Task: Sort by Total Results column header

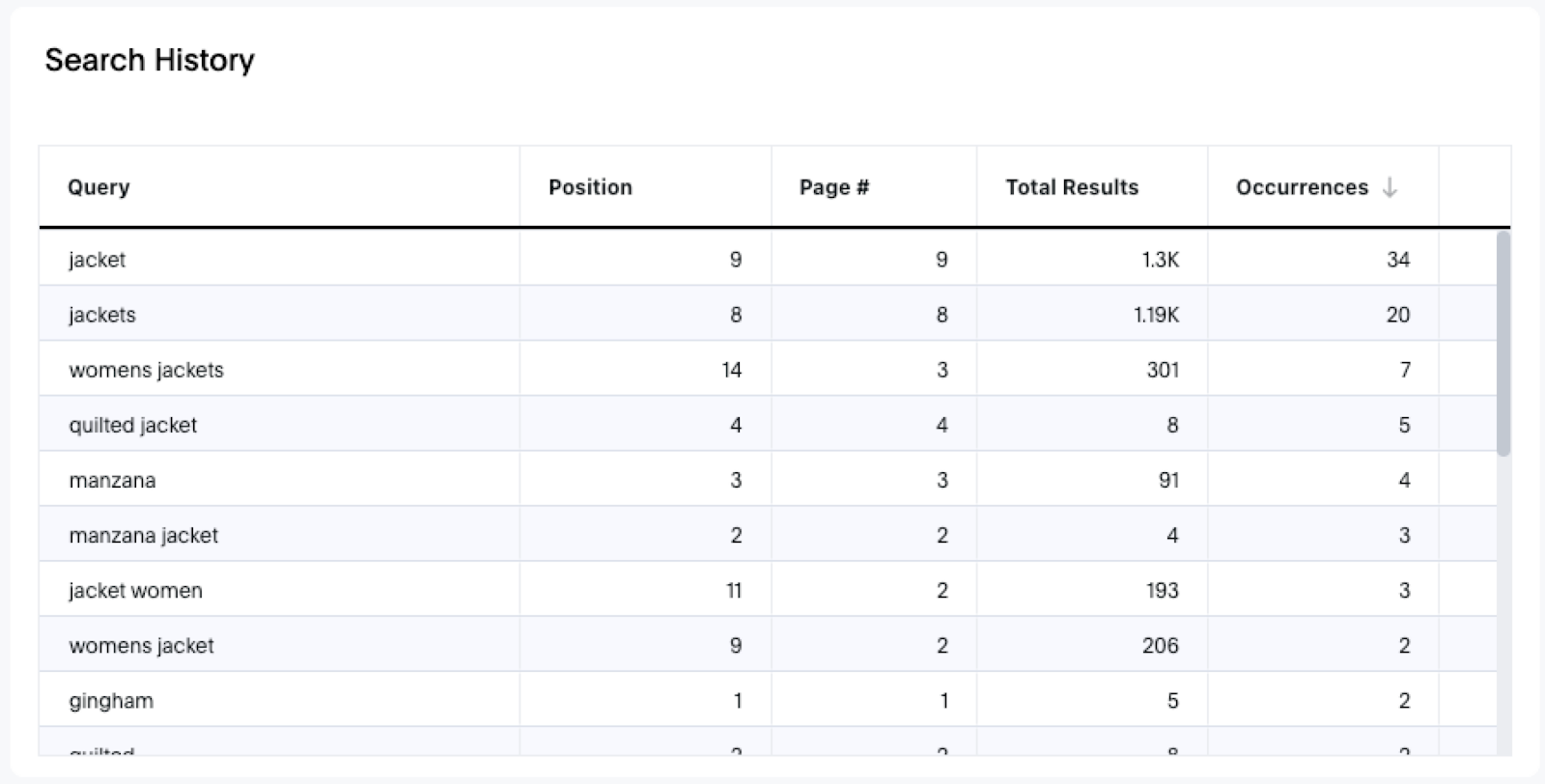Action: 1072,187
